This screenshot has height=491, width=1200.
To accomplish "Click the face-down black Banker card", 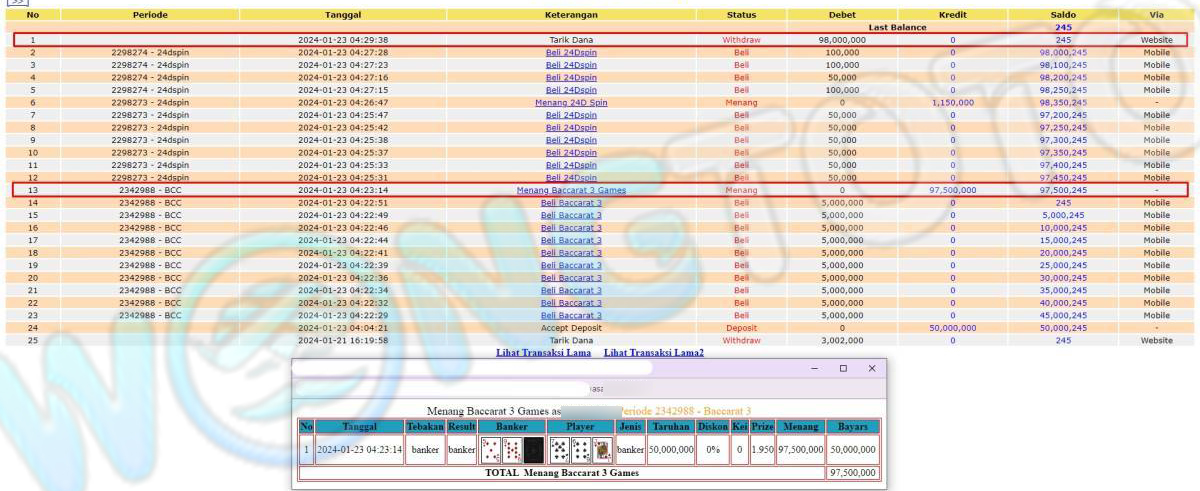I will [535, 450].
